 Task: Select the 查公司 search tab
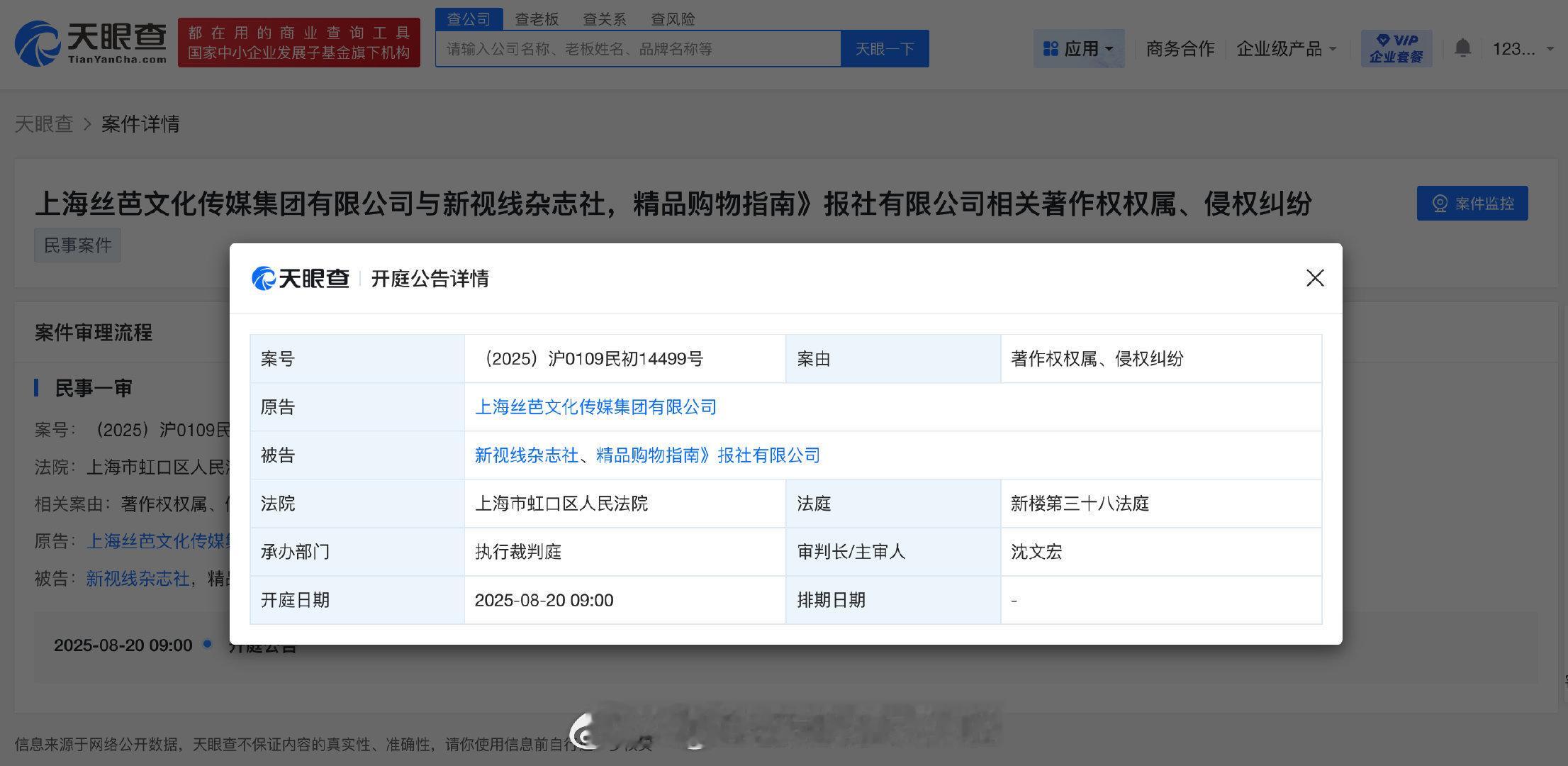coord(469,19)
